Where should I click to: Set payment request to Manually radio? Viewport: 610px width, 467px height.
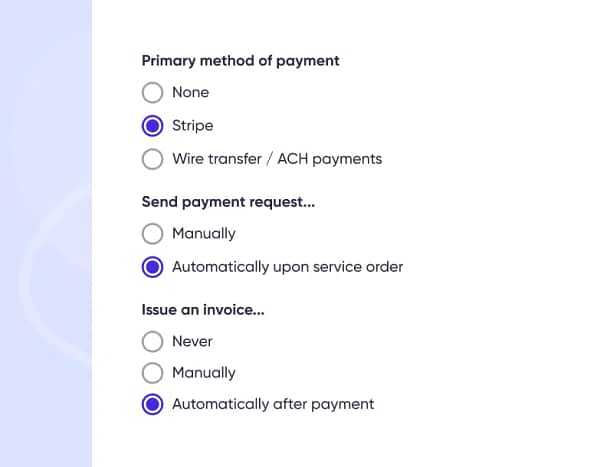pyautogui.click(x=152, y=234)
